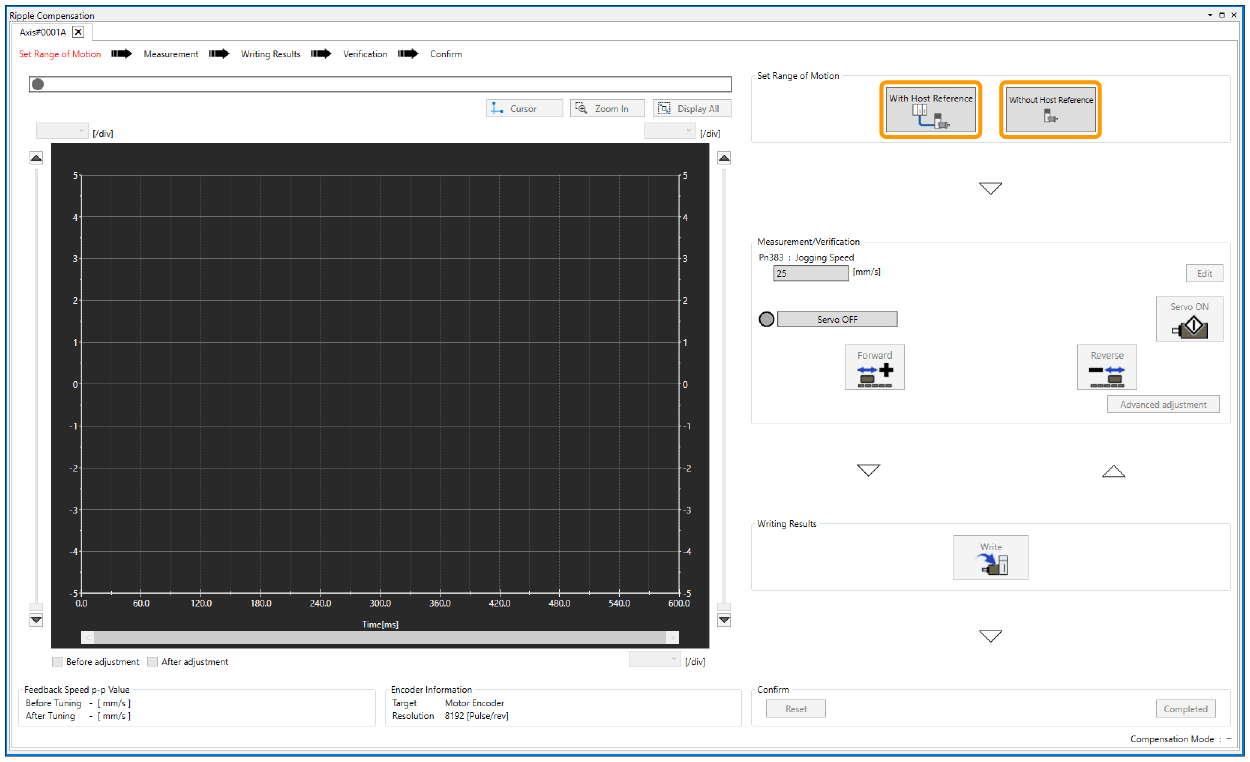Click the Forward jog icon button
Screen dimensions: 1250x762
click(x=874, y=368)
